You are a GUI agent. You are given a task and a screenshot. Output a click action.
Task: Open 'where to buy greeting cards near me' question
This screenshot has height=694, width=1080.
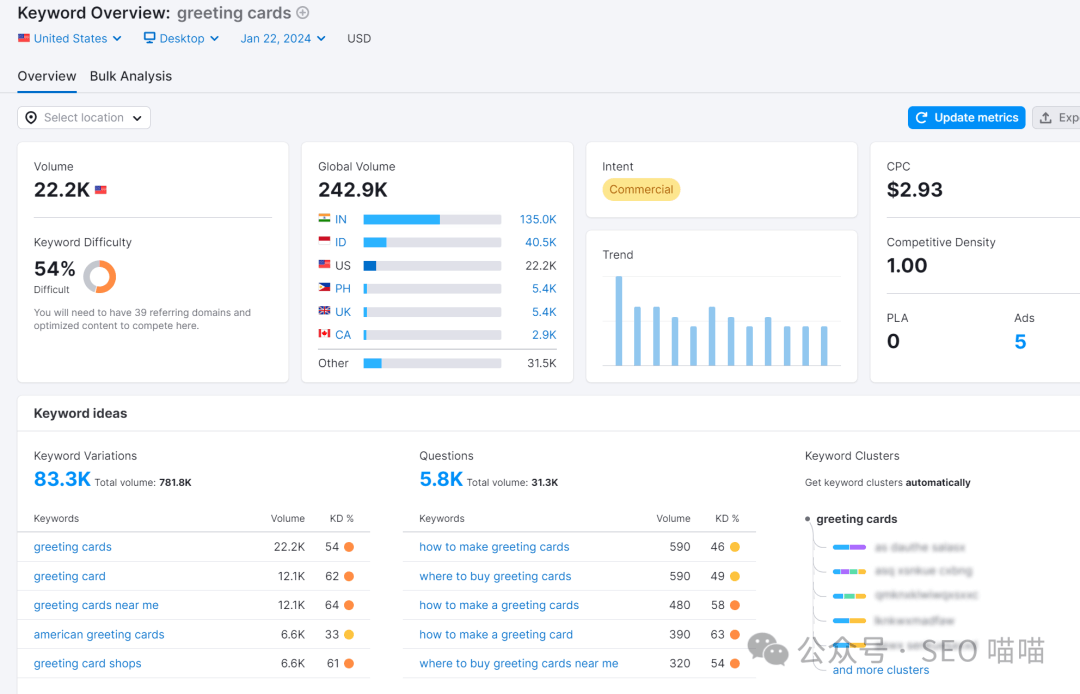point(519,664)
